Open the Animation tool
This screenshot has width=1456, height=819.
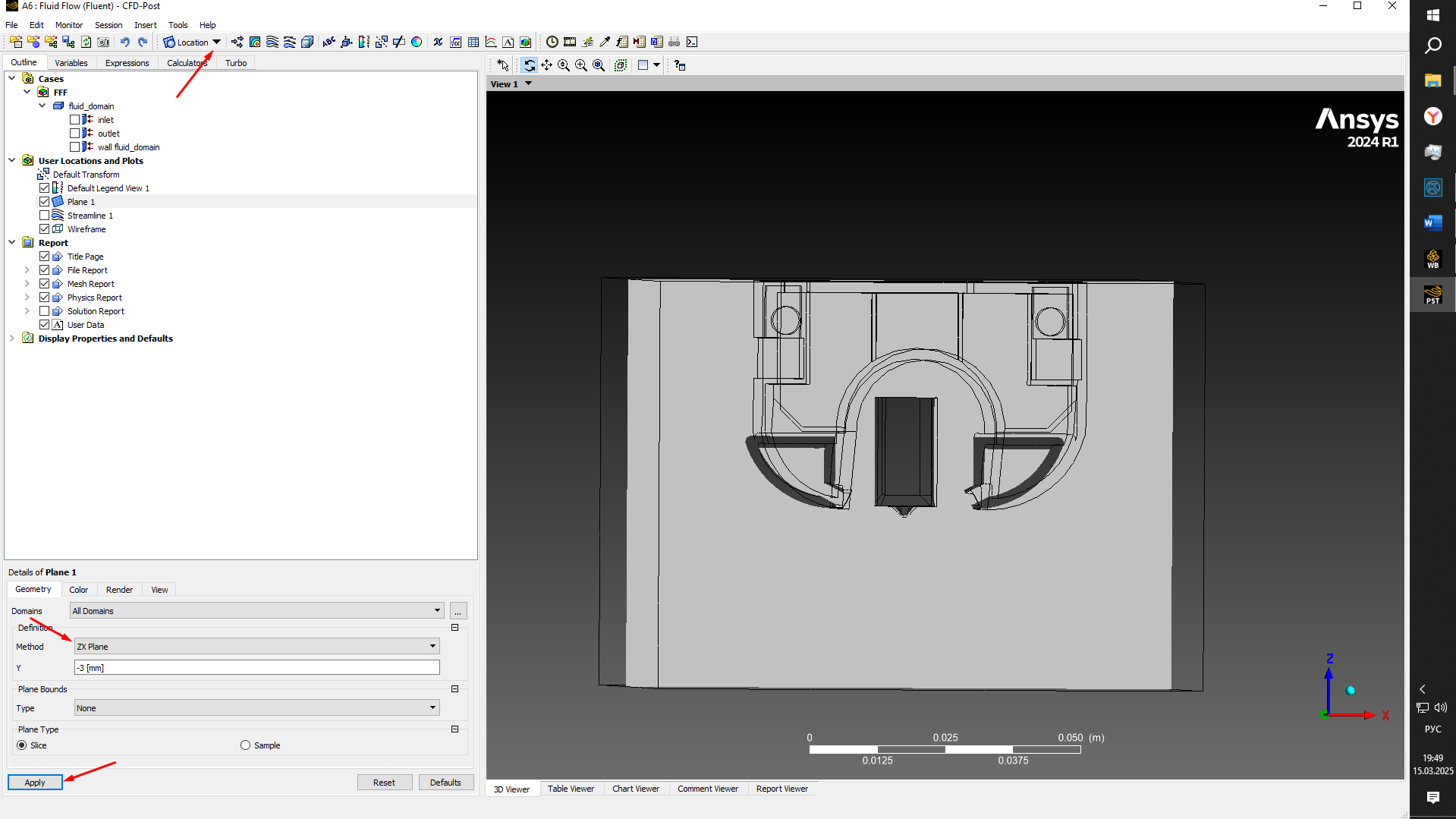(570, 42)
